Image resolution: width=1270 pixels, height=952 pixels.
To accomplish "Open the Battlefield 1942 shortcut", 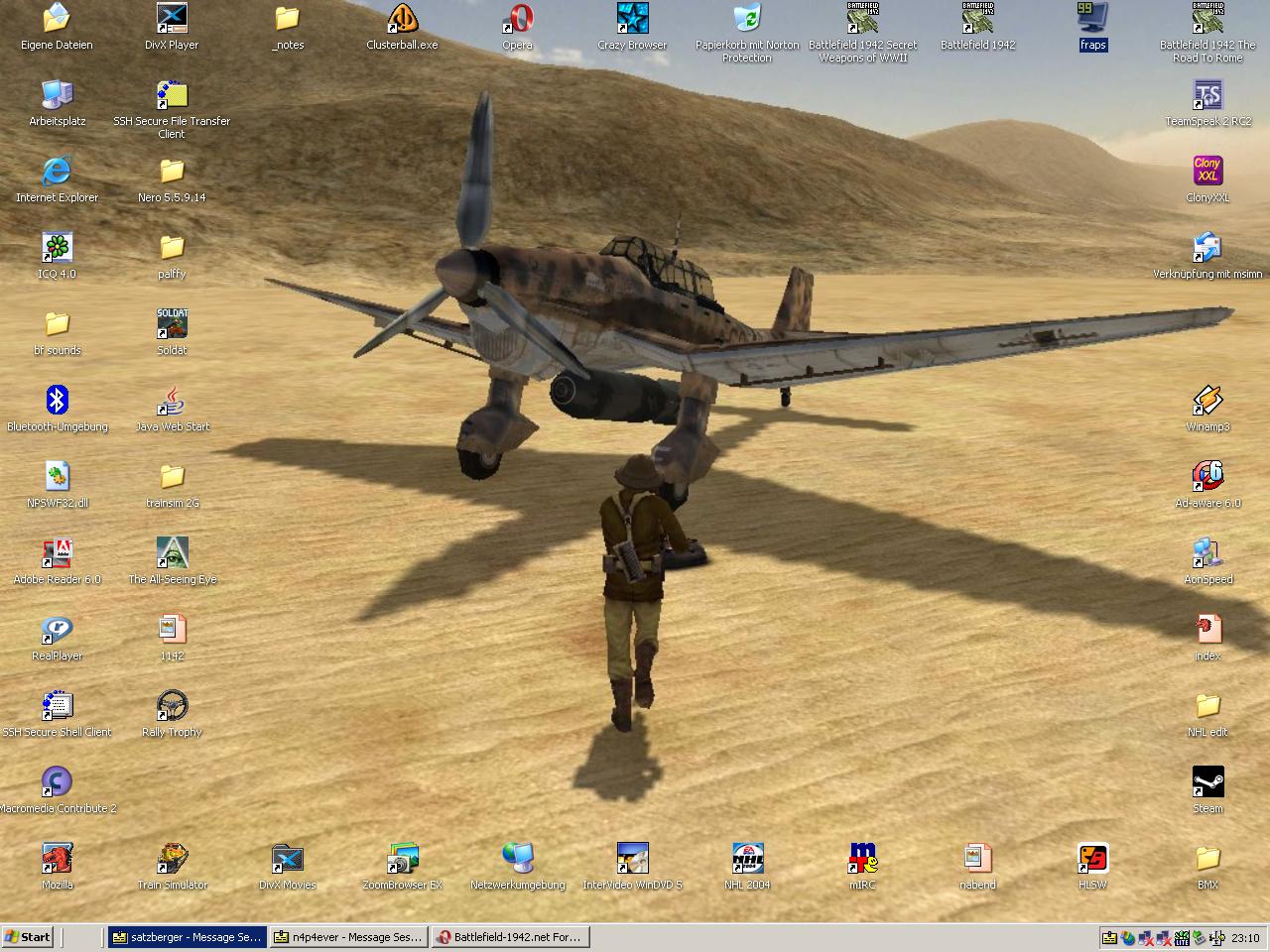I will (x=977, y=27).
